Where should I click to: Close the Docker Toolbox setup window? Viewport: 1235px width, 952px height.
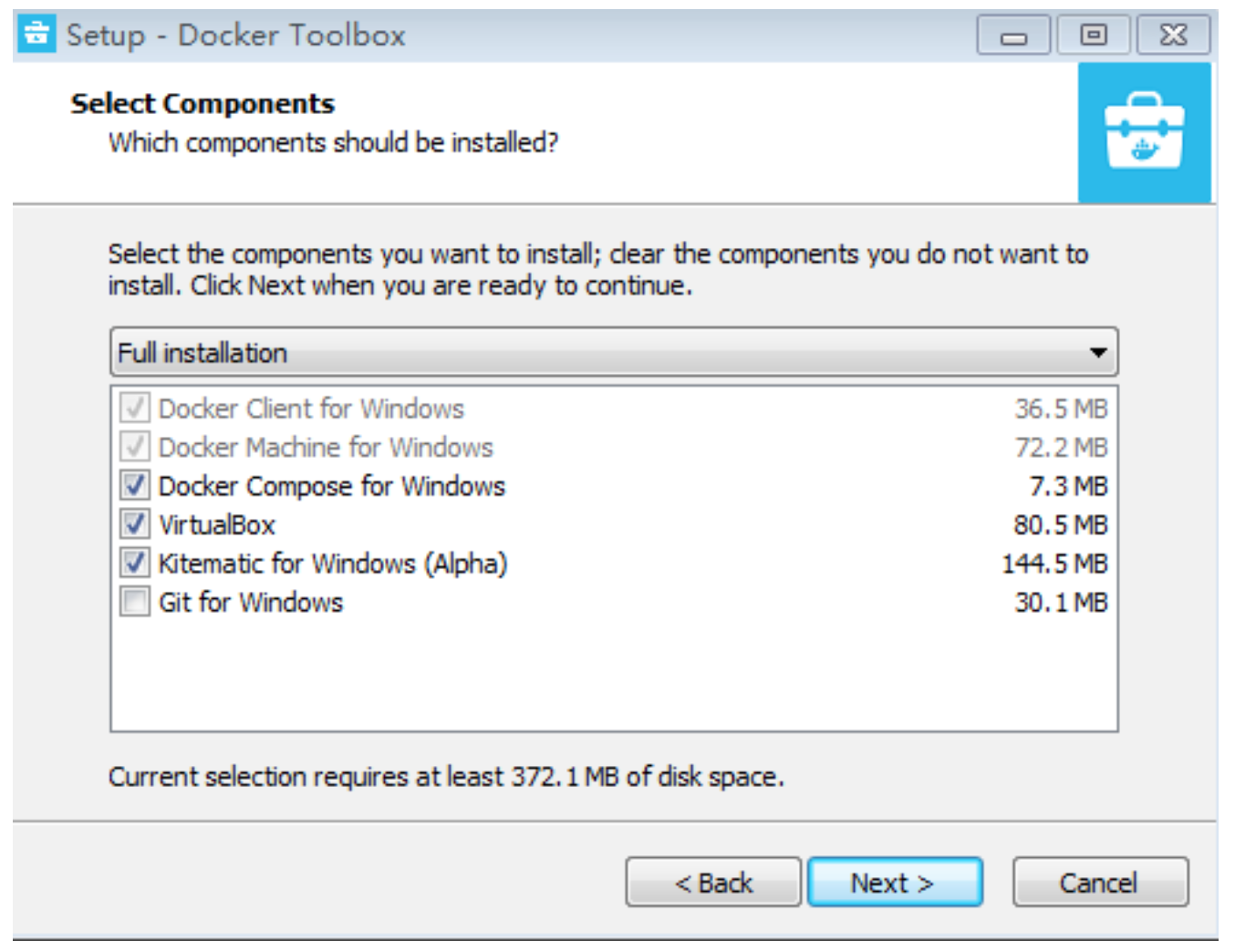tap(1172, 36)
